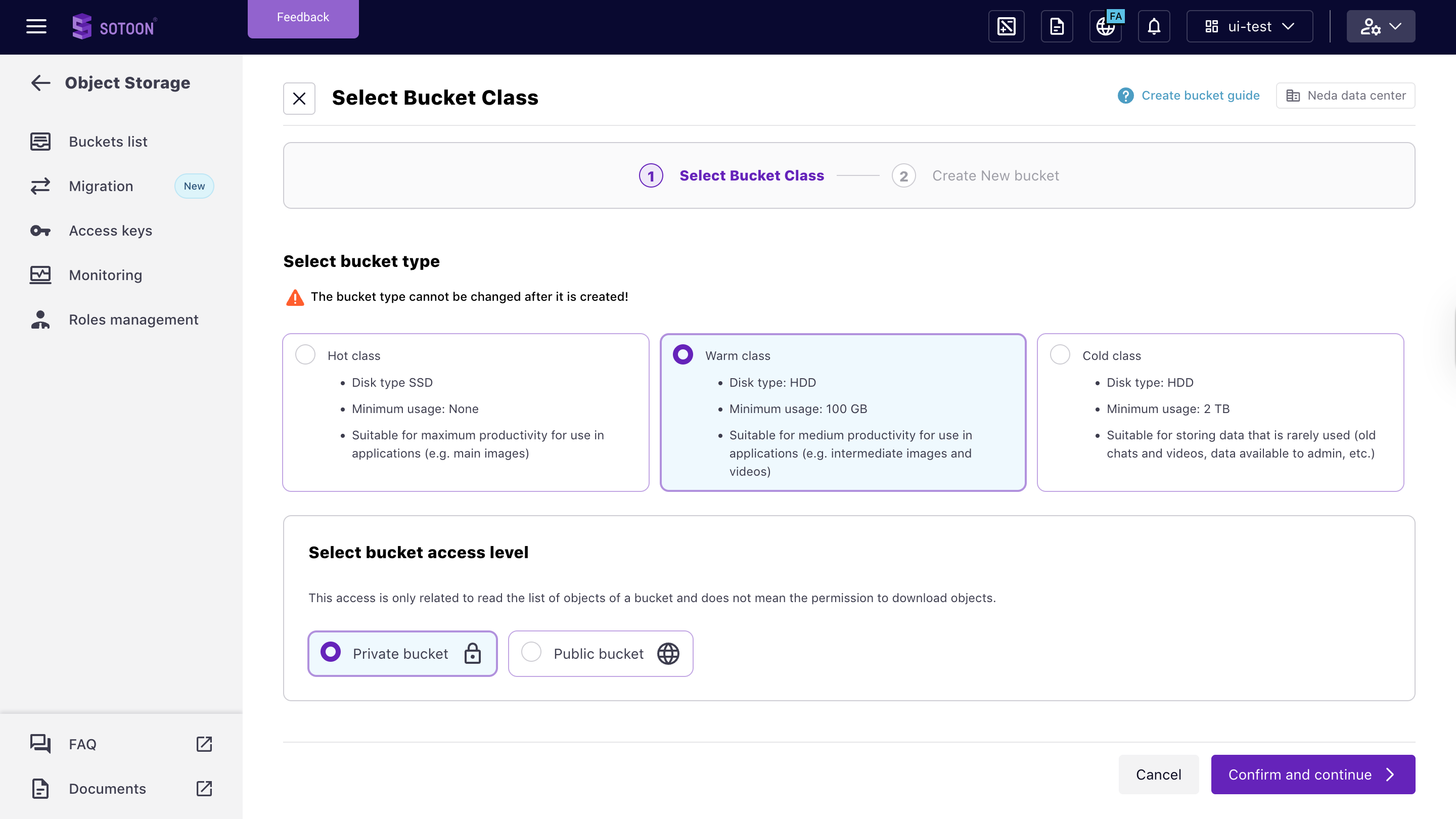Open the hamburger navigation menu
This screenshot has height=819, width=1456.
click(x=36, y=27)
